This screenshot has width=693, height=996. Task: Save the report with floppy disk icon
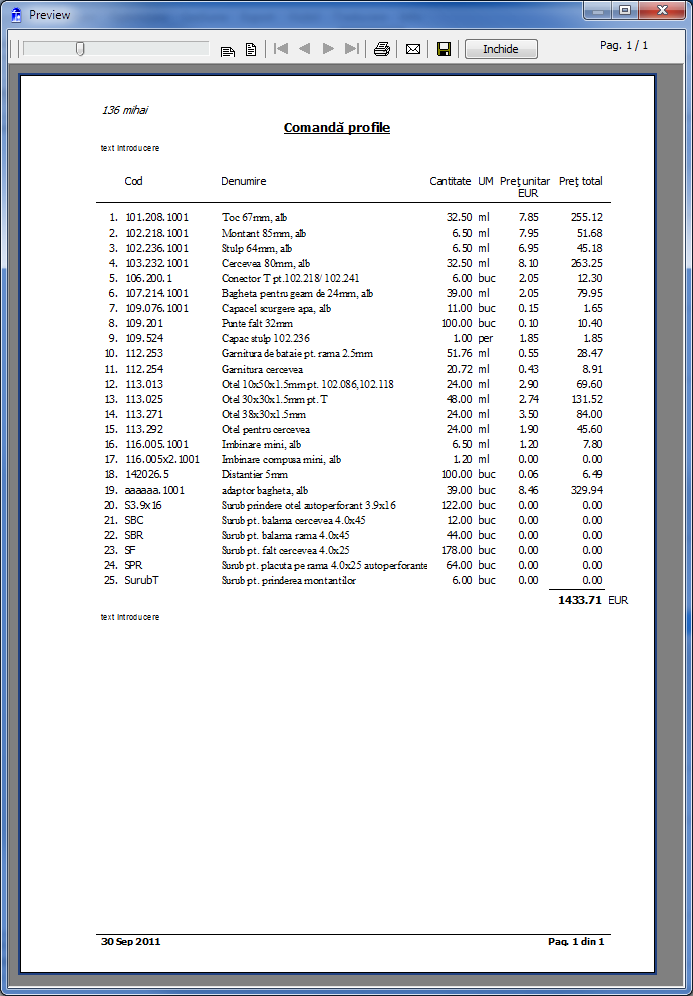point(444,49)
